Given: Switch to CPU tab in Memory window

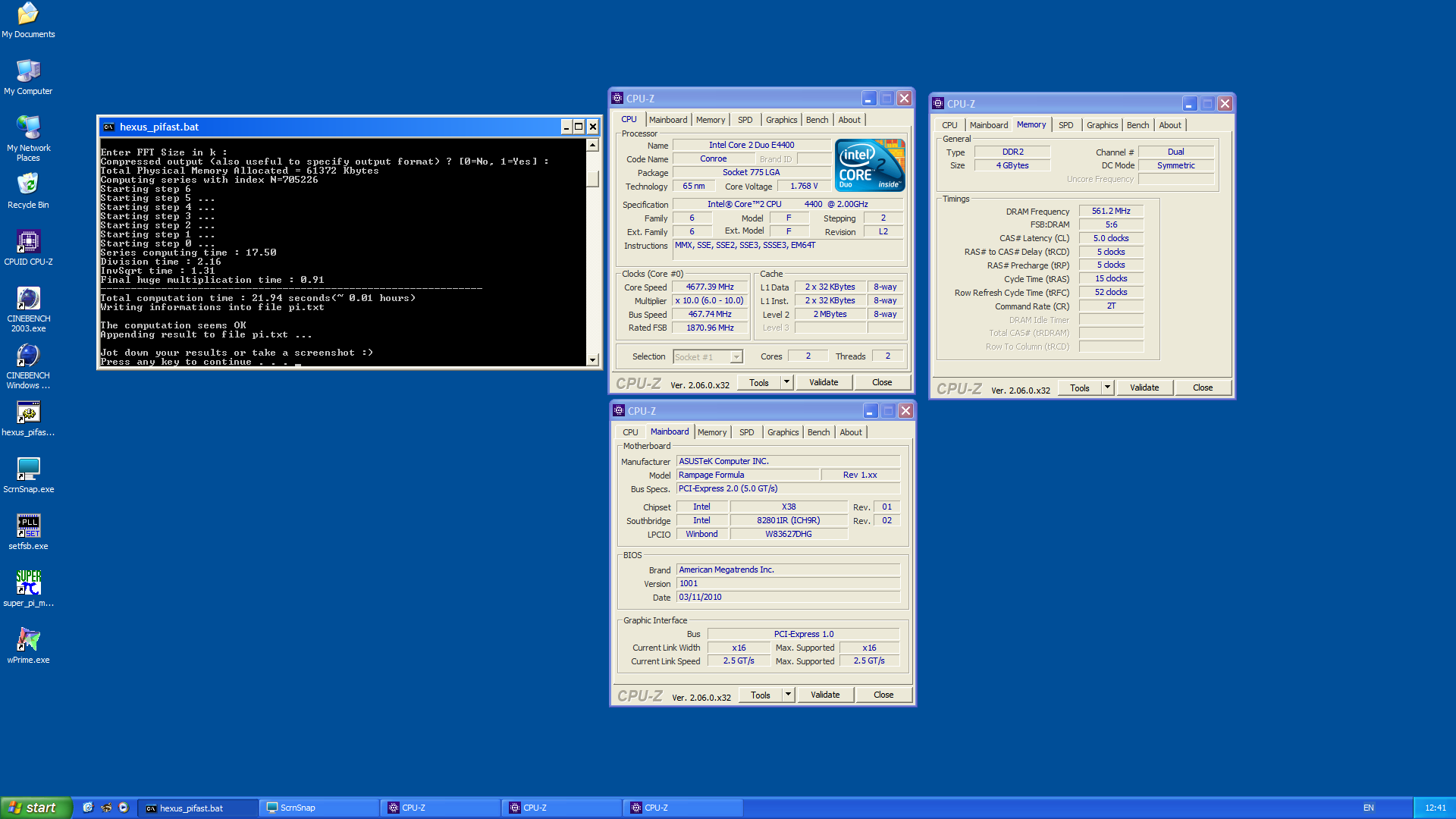Looking at the screenshot, I should point(949,125).
